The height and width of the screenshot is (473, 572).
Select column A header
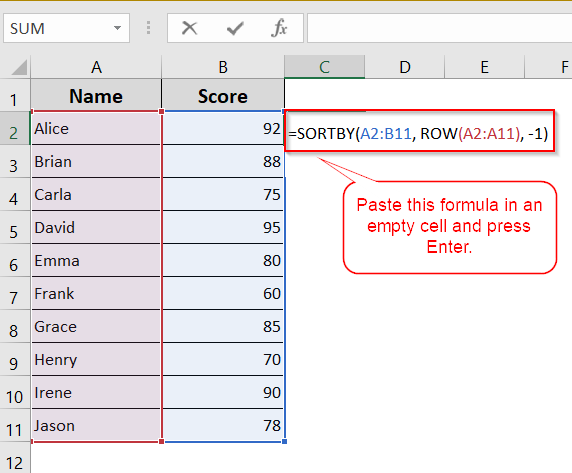[x=96, y=67]
